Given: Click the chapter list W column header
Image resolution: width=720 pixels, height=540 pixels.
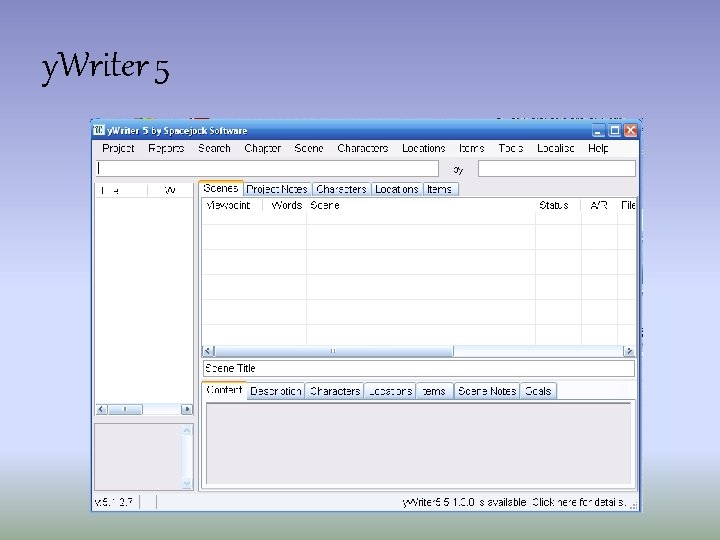Looking at the screenshot, I should tap(170, 190).
